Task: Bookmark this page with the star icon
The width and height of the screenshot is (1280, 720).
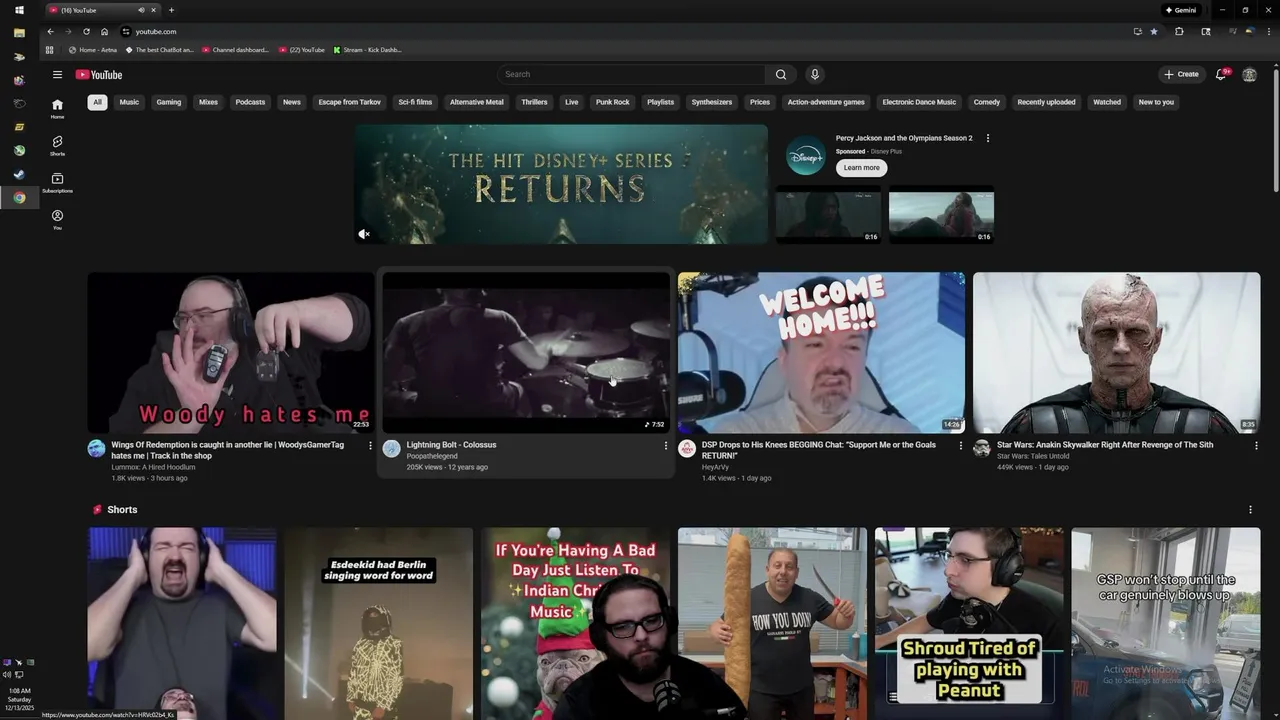Action: pos(1154,31)
